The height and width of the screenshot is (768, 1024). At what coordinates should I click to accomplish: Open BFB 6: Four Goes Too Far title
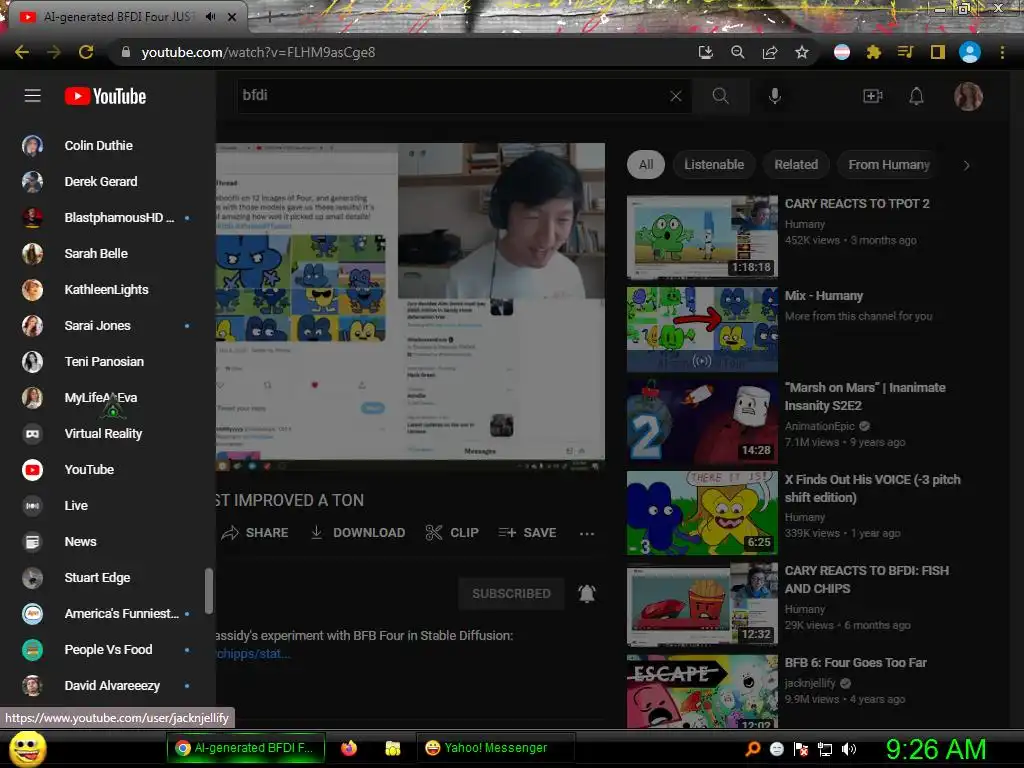856,663
